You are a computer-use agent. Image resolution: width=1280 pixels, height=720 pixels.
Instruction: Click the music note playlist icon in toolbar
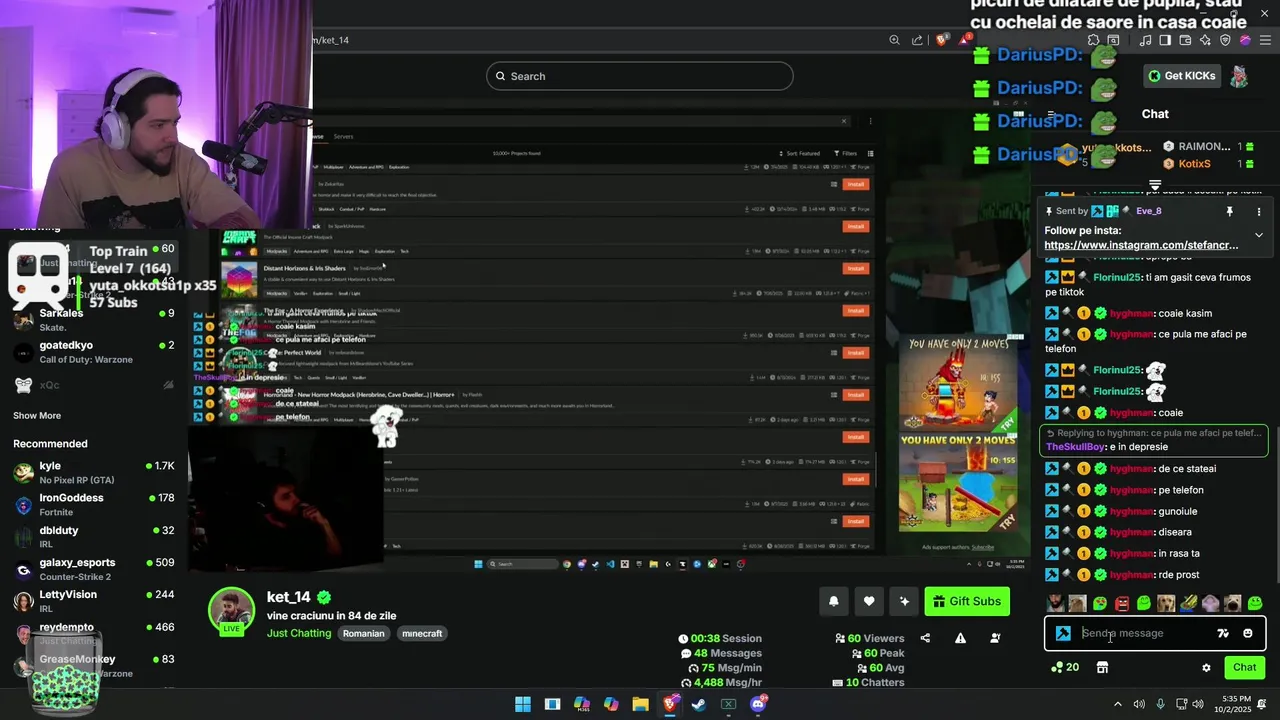tap(1145, 40)
